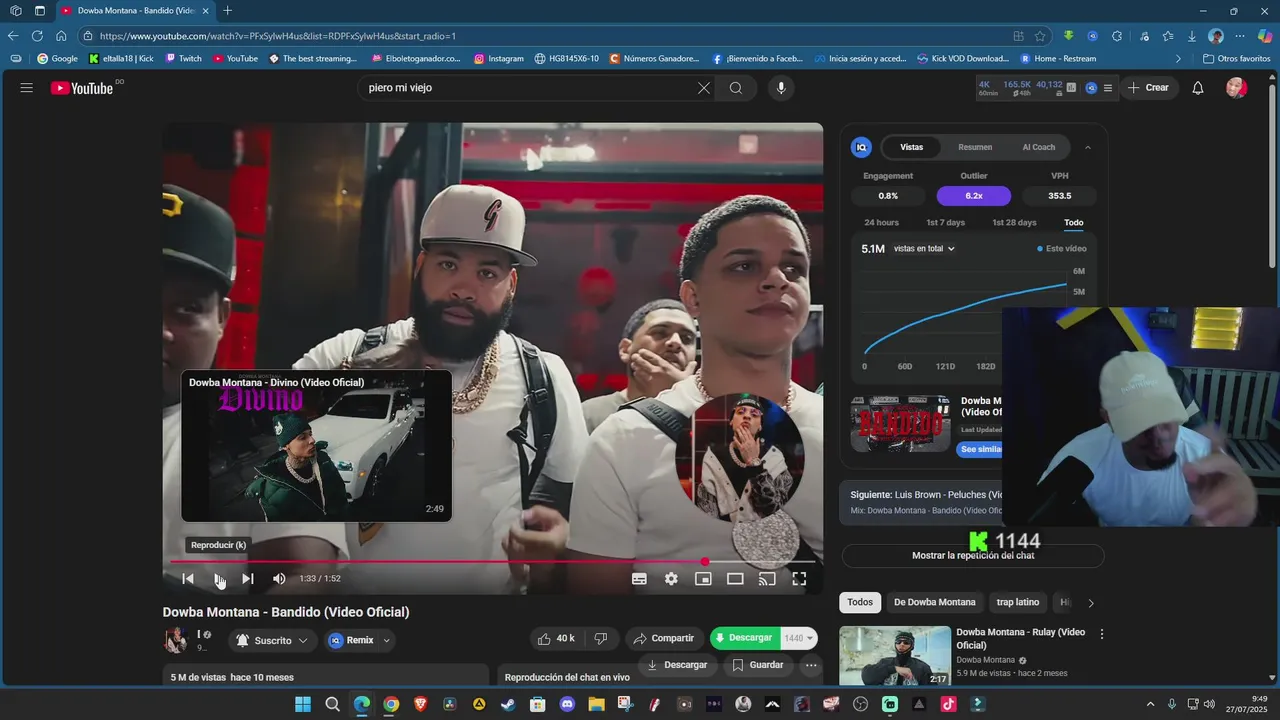Open more actions three dots menu

pos(811,665)
